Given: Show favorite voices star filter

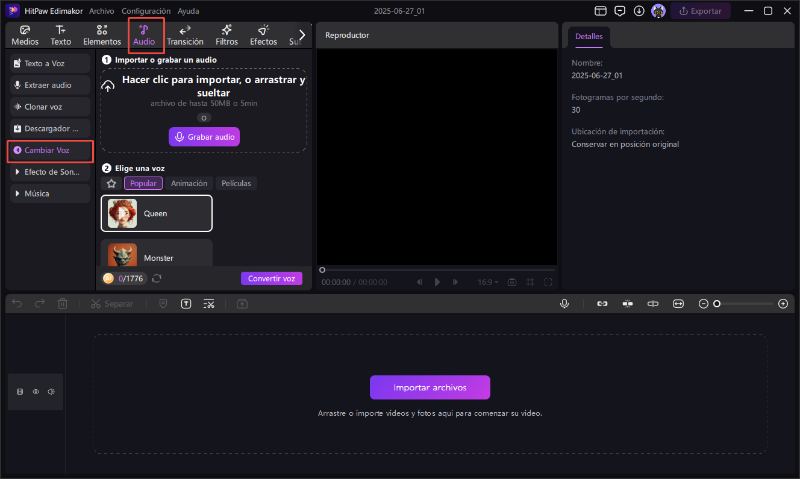Looking at the screenshot, I should coord(111,183).
